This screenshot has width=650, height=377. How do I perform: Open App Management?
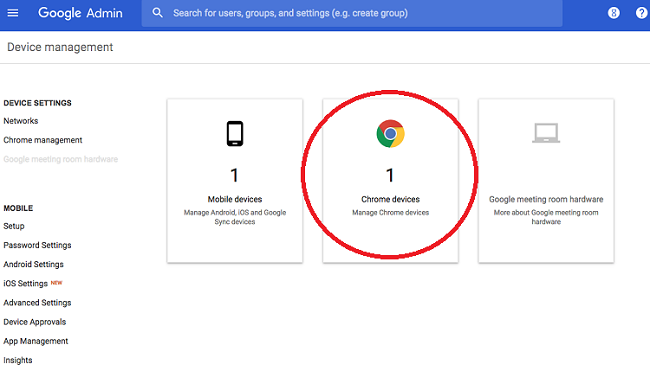click(x=36, y=341)
